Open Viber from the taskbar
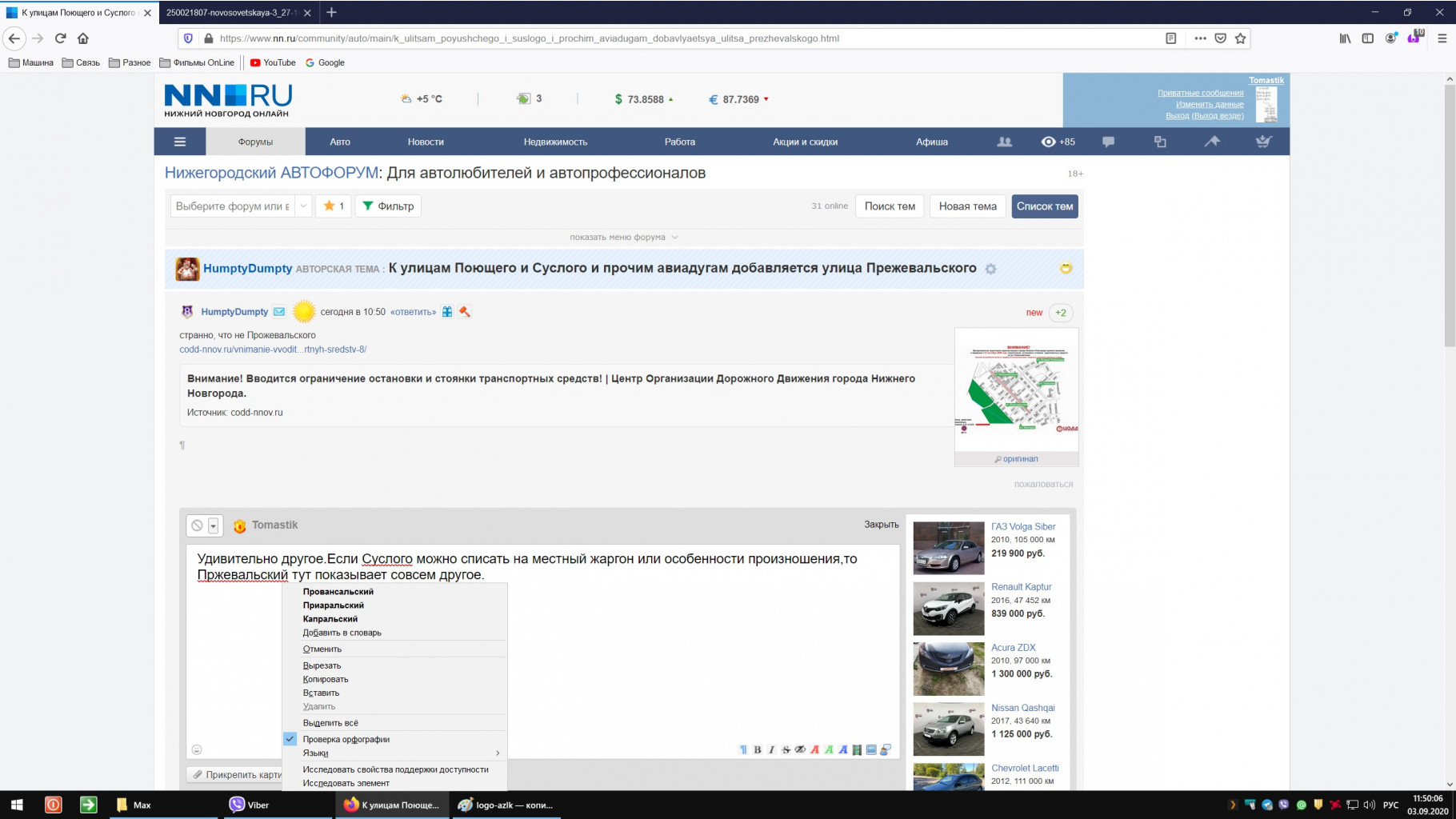Image resolution: width=1456 pixels, height=819 pixels. tap(276, 805)
